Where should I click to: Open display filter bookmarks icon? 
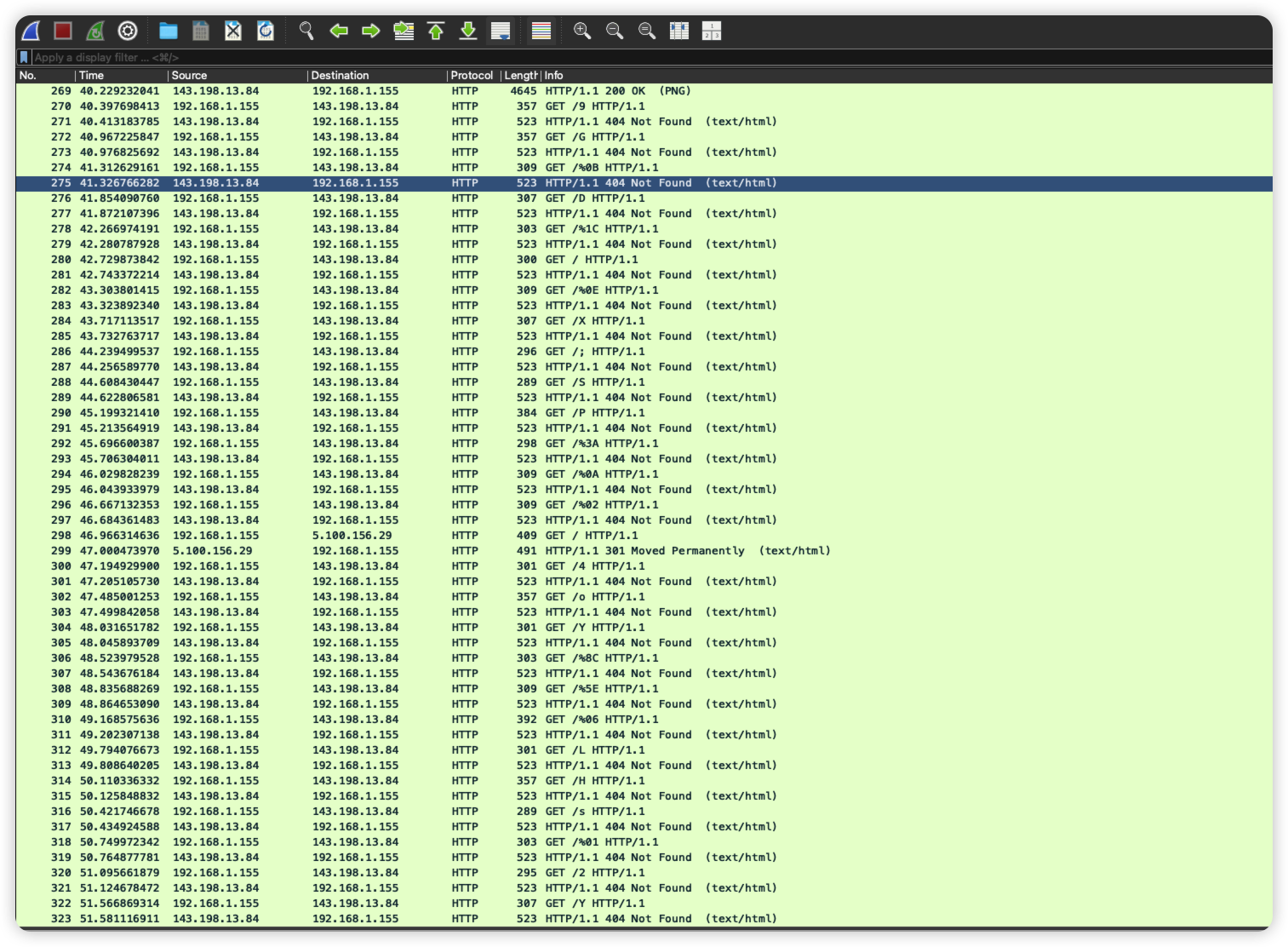(24, 57)
